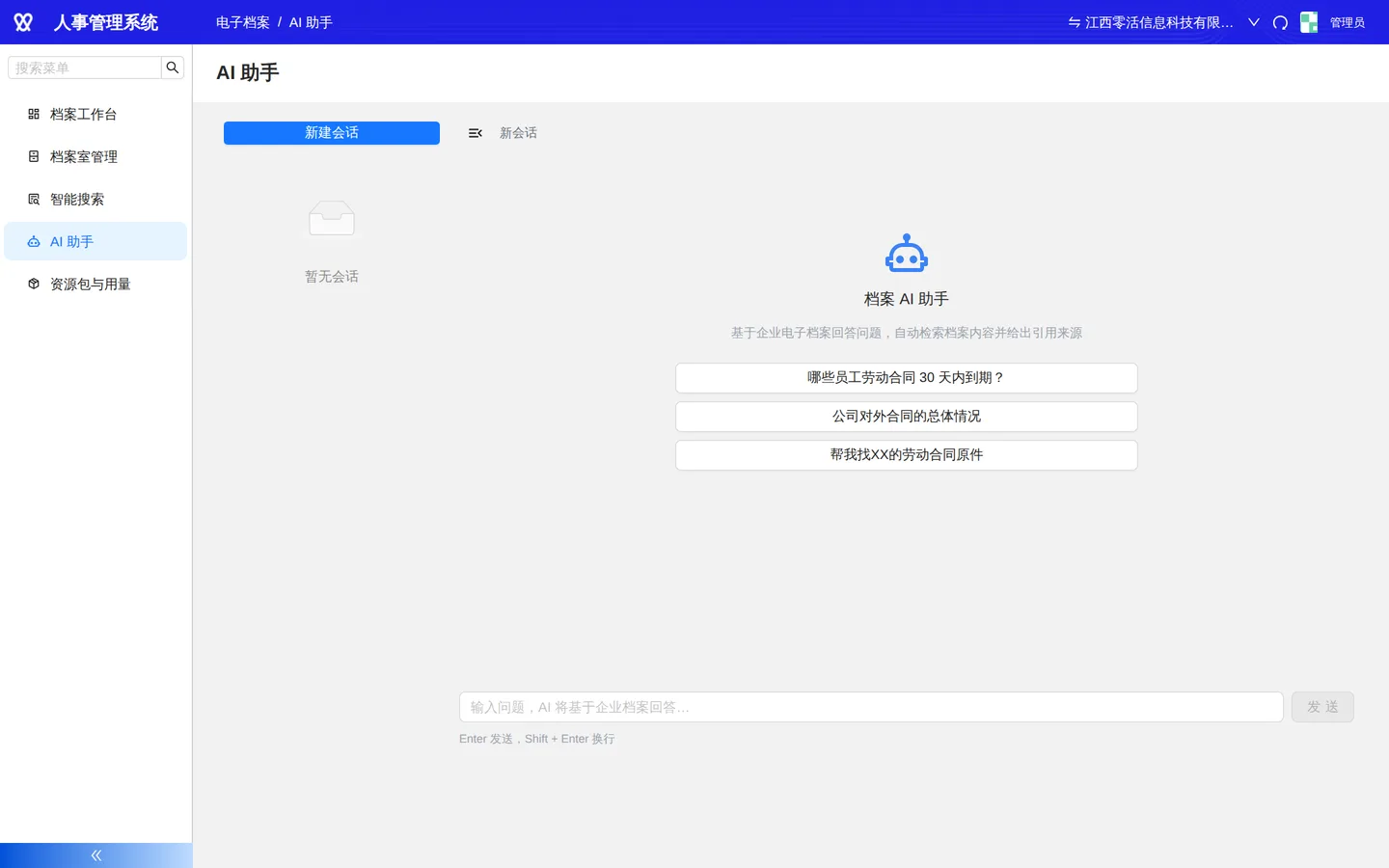1389x868 pixels.
Task: Open 档案室管理 menu item
Action: (x=95, y=156)
